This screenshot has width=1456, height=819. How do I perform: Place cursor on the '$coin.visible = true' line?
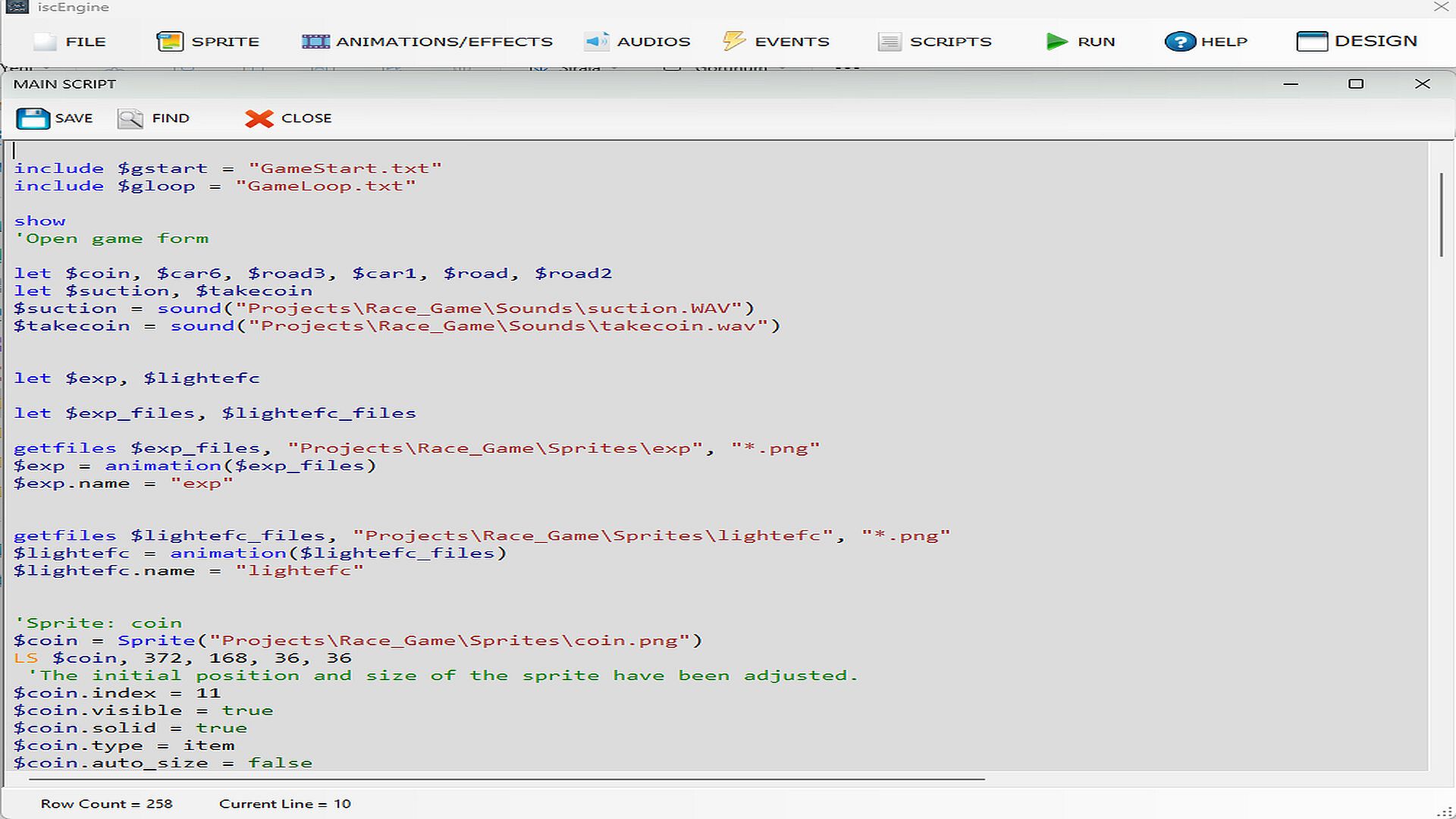point(143,711)
